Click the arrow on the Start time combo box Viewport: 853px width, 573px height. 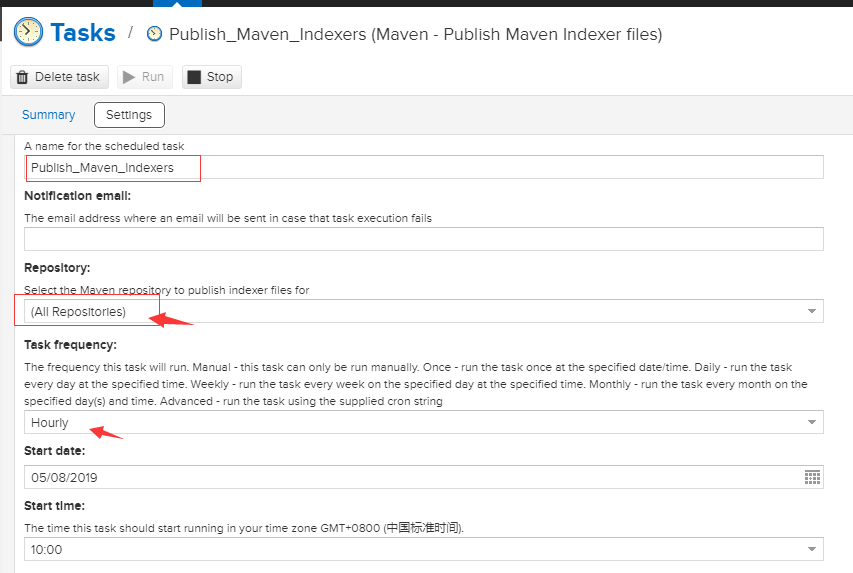click(812, 549)
